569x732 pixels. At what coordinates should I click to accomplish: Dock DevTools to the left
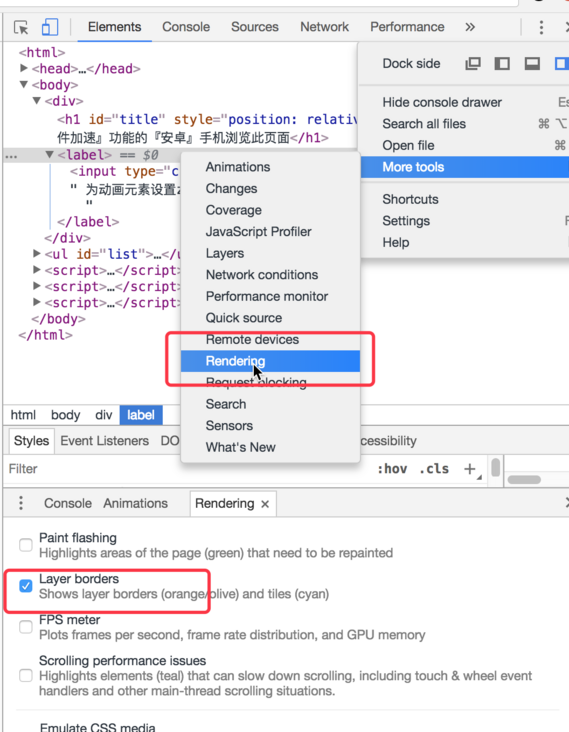[502, 63]
